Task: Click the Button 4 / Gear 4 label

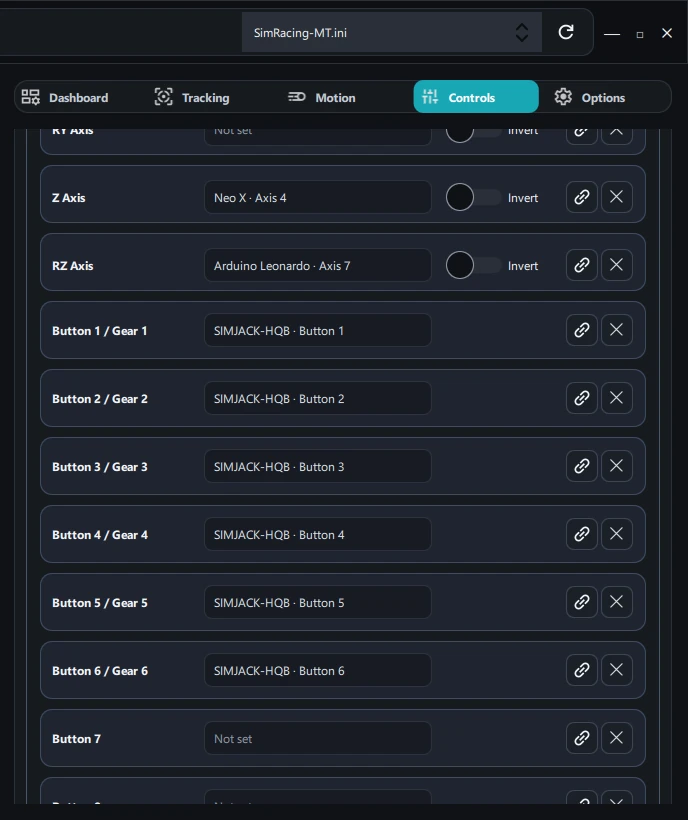Action: tap(100, 534)
